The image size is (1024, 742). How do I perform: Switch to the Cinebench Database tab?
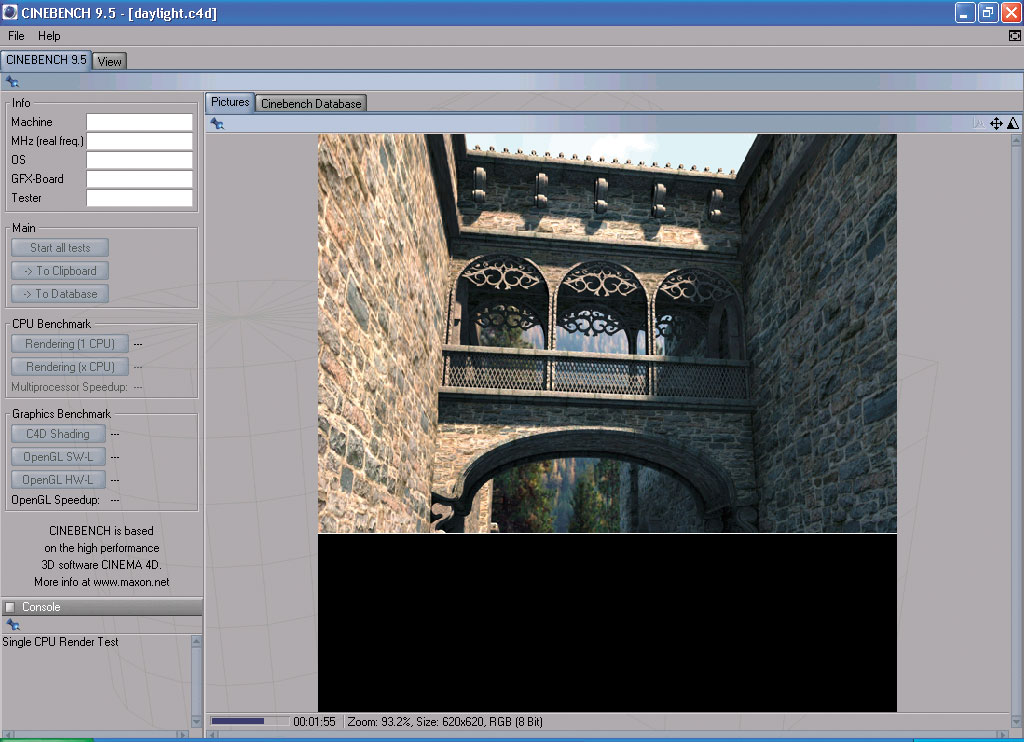coord(311,103)
